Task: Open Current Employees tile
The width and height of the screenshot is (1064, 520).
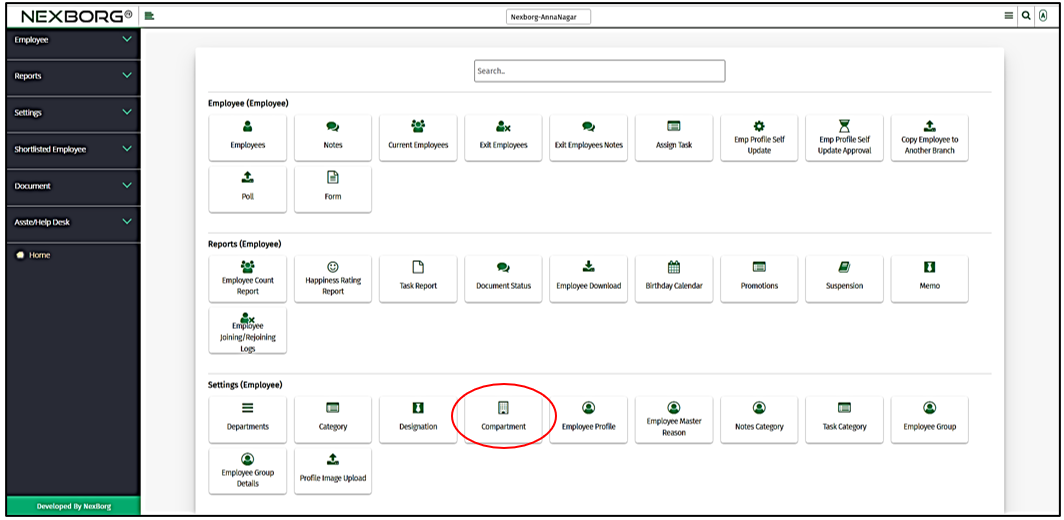Action: tap(418, 137)
